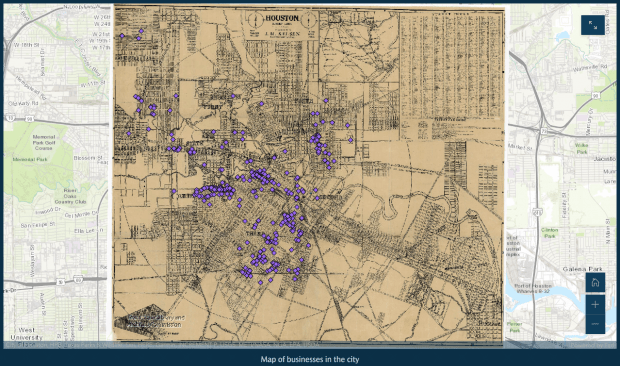The width and height of the screenshot is (620, 366).
Task: Click the highway 59 shield at bottom left
Action: click(60, 282)
